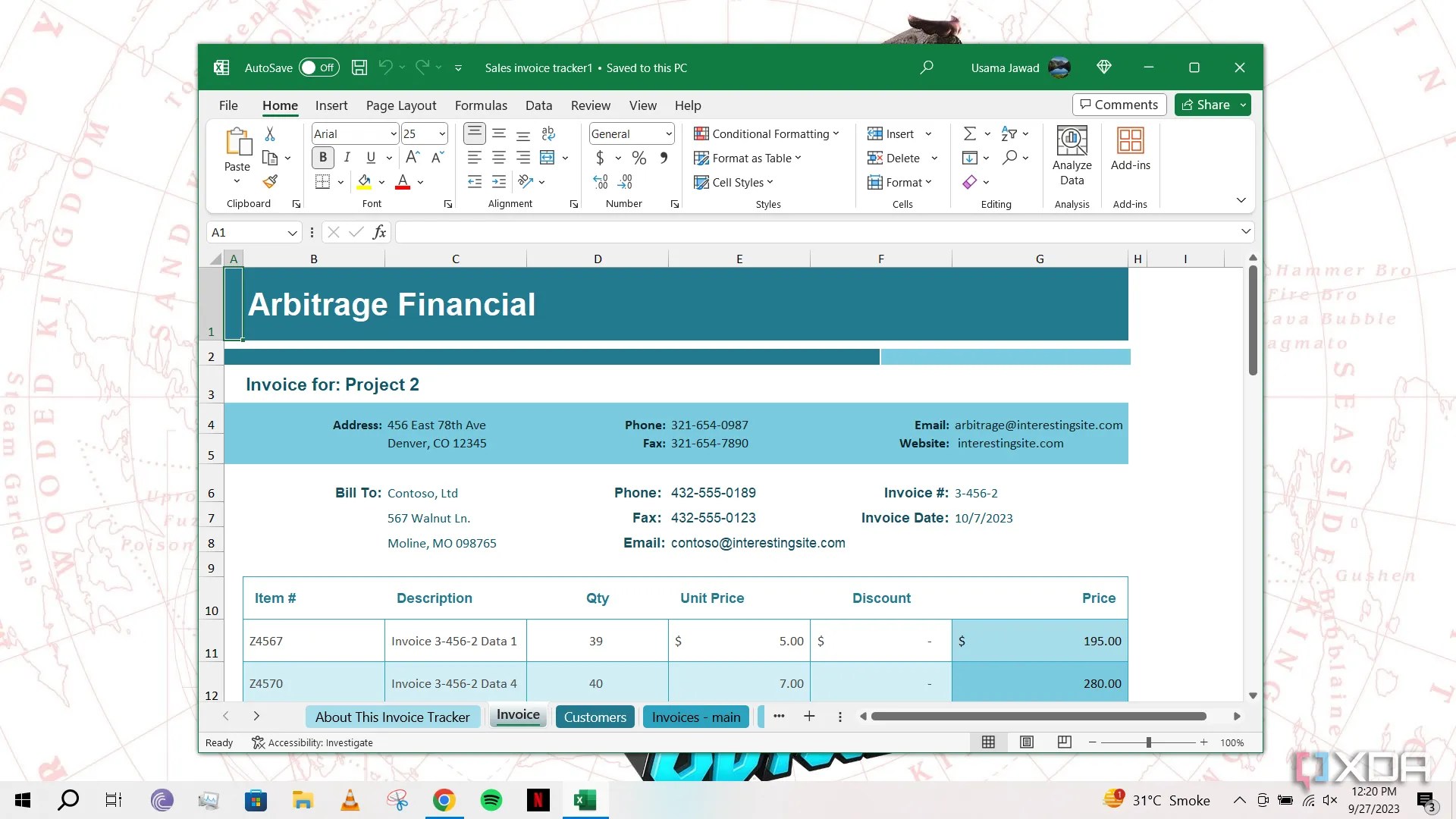Select the Increase Decimal icon
The image size is (1456, 819).
(600, 180)
